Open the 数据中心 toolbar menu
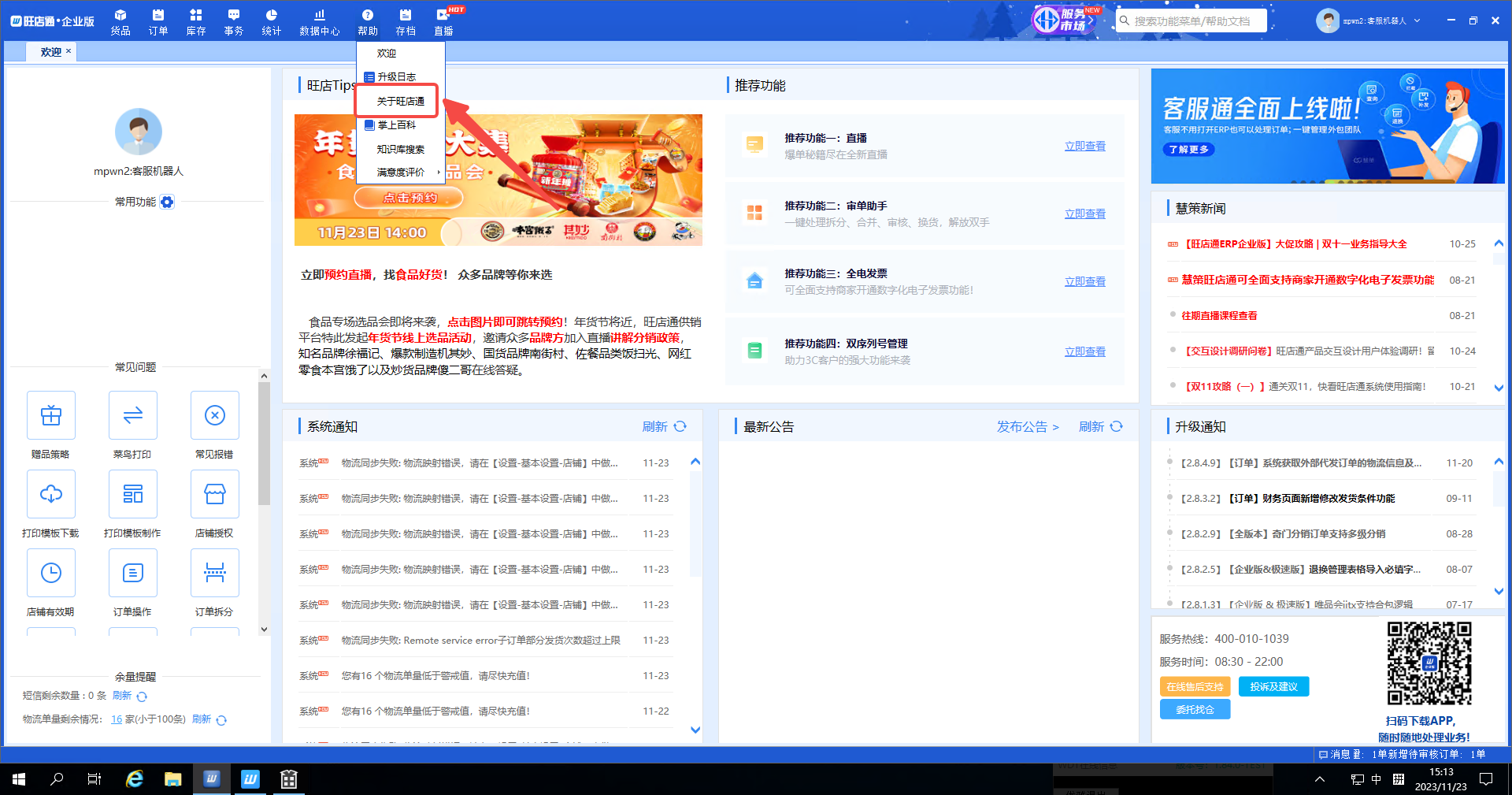 (x=319, y=22)
